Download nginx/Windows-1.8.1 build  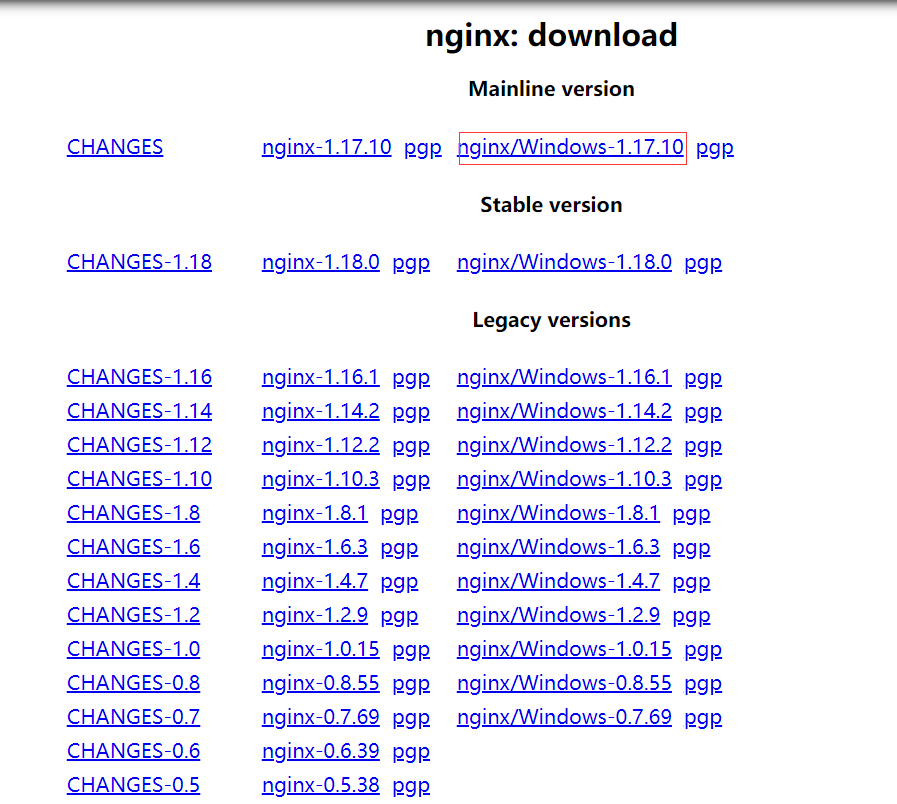(x=558, y=513)
